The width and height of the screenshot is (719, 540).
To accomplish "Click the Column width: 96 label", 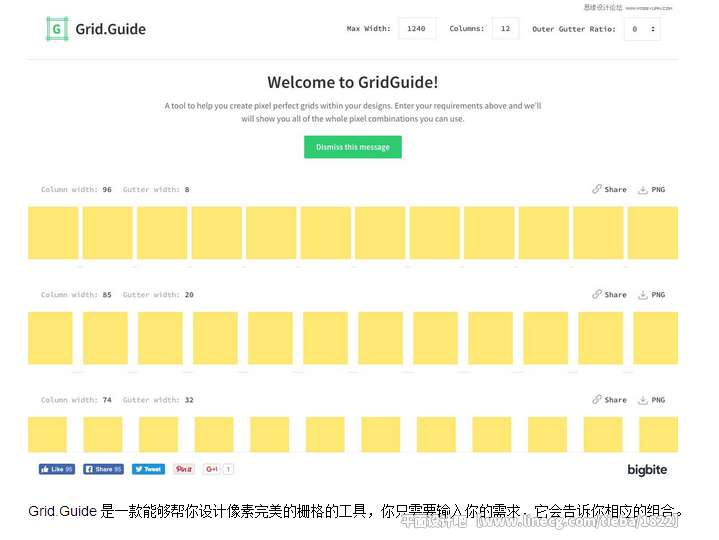I will tap(76, 189).
